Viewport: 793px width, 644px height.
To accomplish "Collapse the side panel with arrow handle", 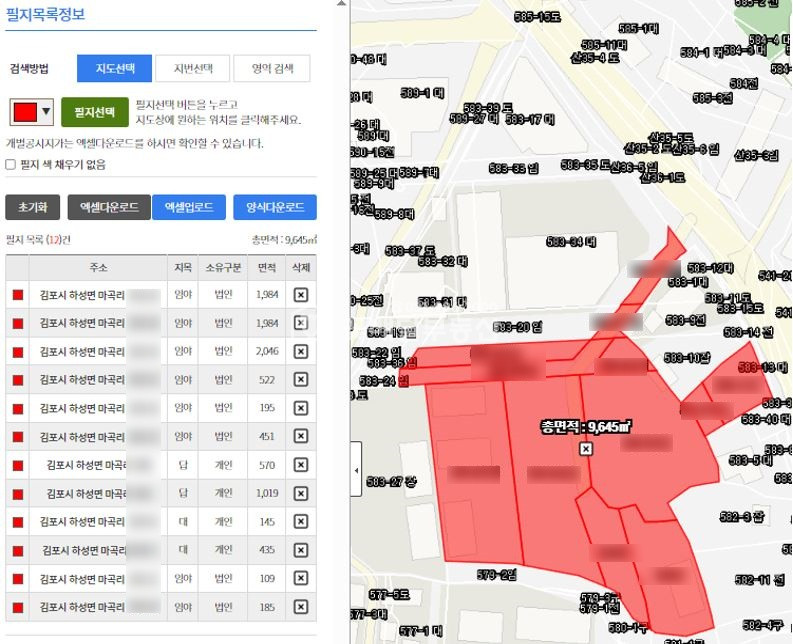I will 356,469.
